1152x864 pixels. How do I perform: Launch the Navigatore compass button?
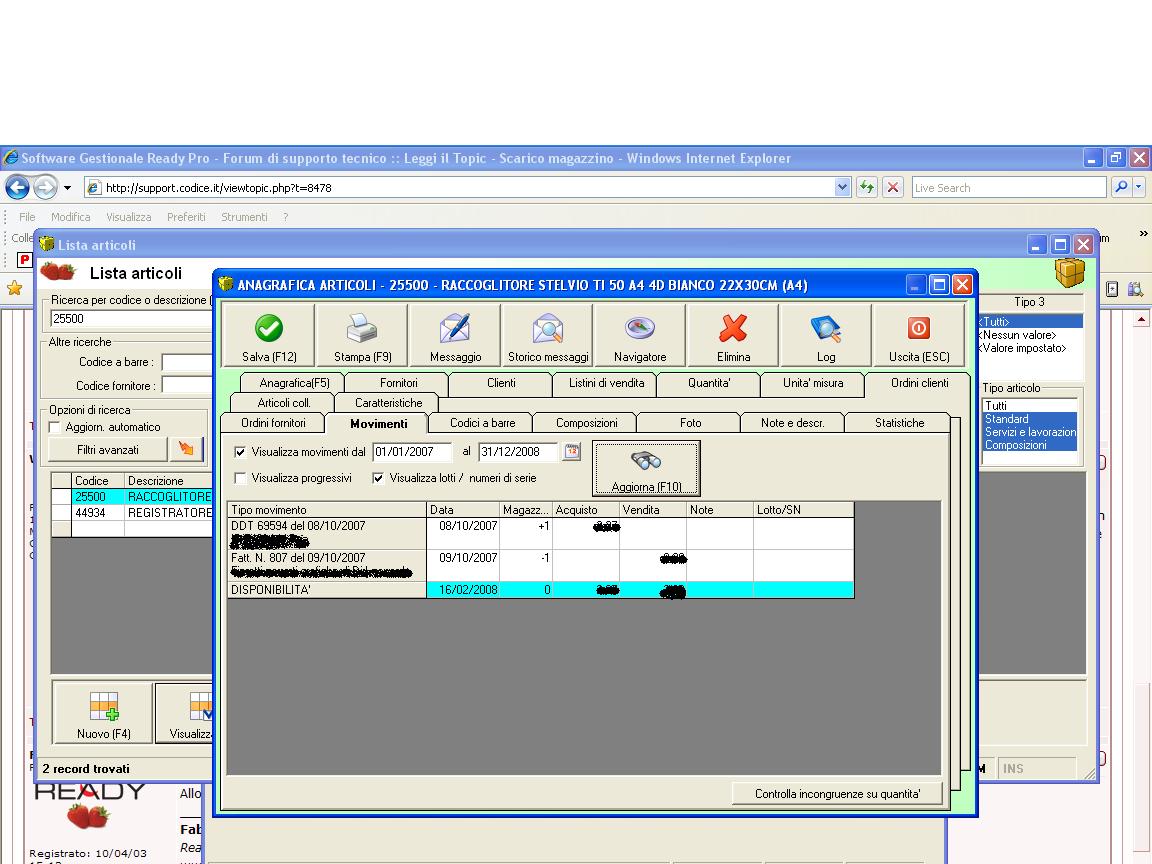pyautogui.click(x=640, y=335)
